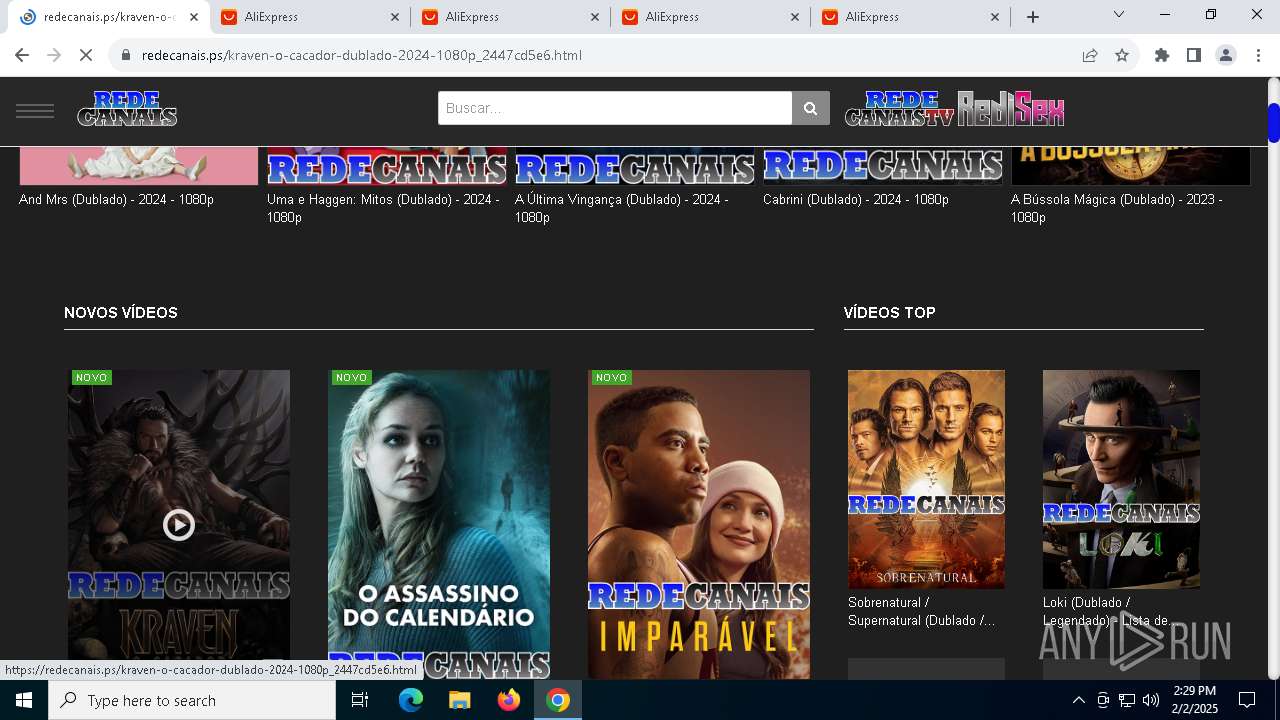Viewport: 1280px width, 720px height.
Task: Open Cabrini (Dublado) - 2024 link
Action: 856,199
